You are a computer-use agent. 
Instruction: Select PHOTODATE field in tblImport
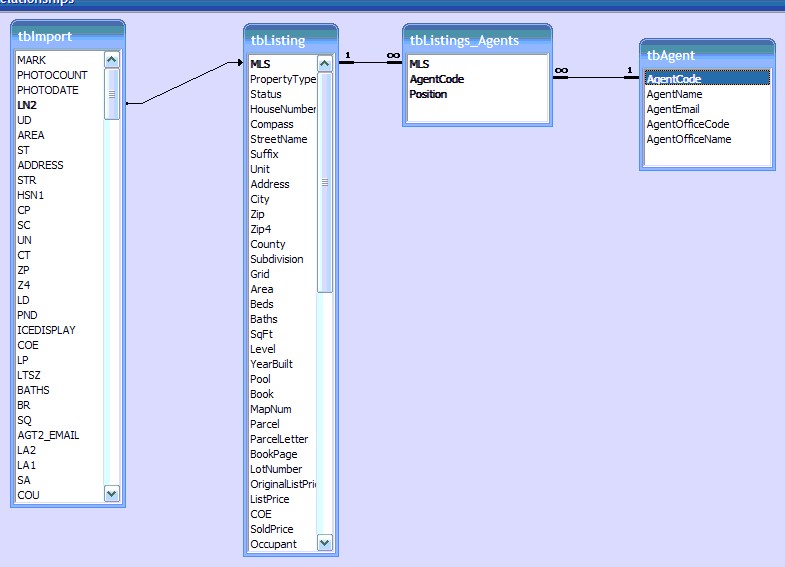(x=48, y=90)
